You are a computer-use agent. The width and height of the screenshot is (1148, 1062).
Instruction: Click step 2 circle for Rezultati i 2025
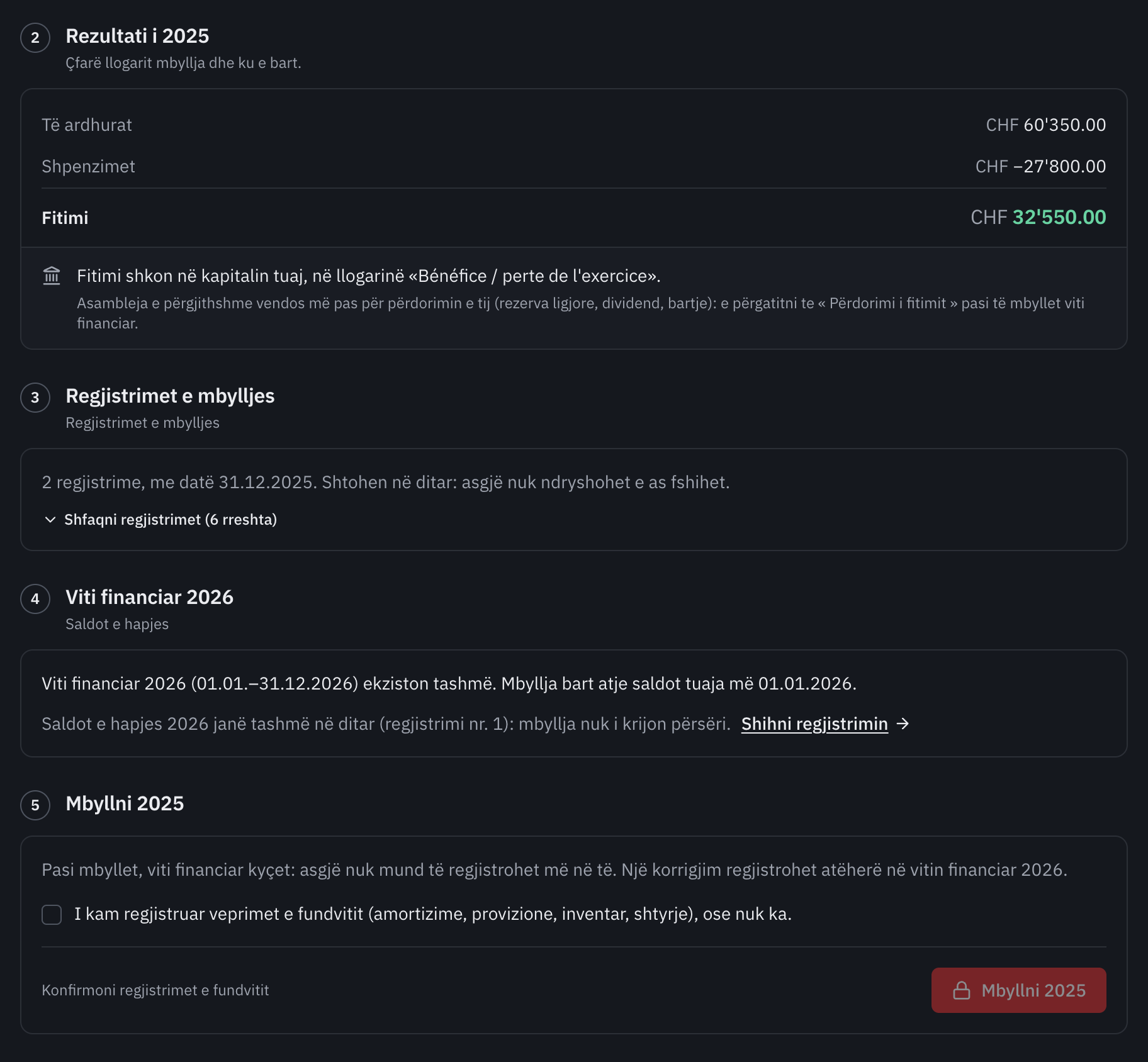pyautogui.click(x=35, y=38)
